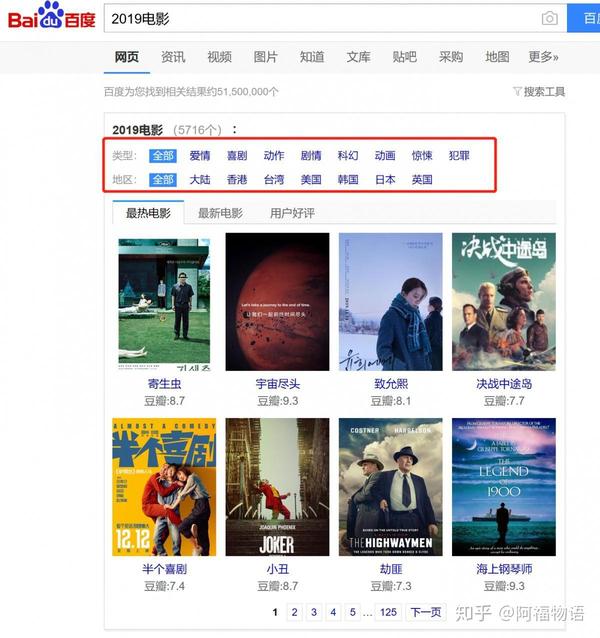Click the blue Baidu search button
The height and width of the screenshot is (638, 600).
pos(583,18)
